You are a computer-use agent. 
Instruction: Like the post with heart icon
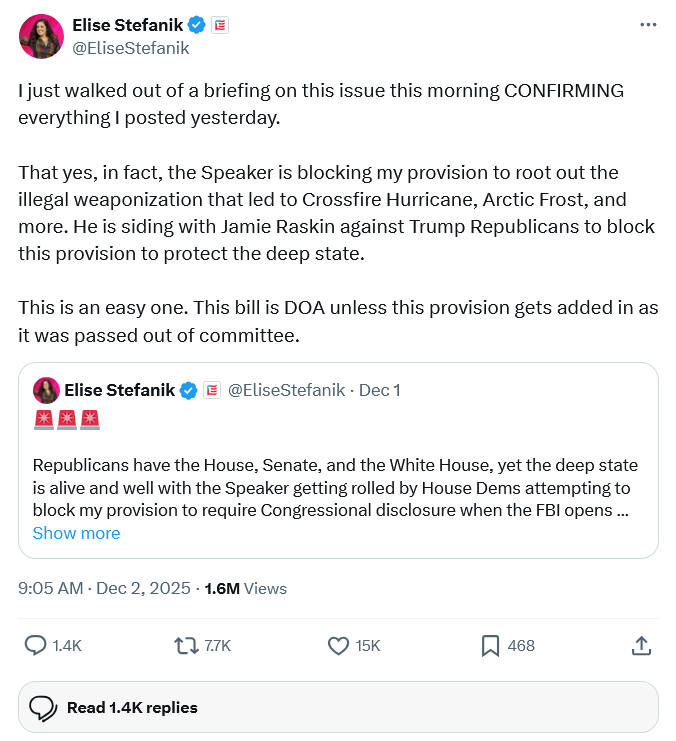click(339, 646)
